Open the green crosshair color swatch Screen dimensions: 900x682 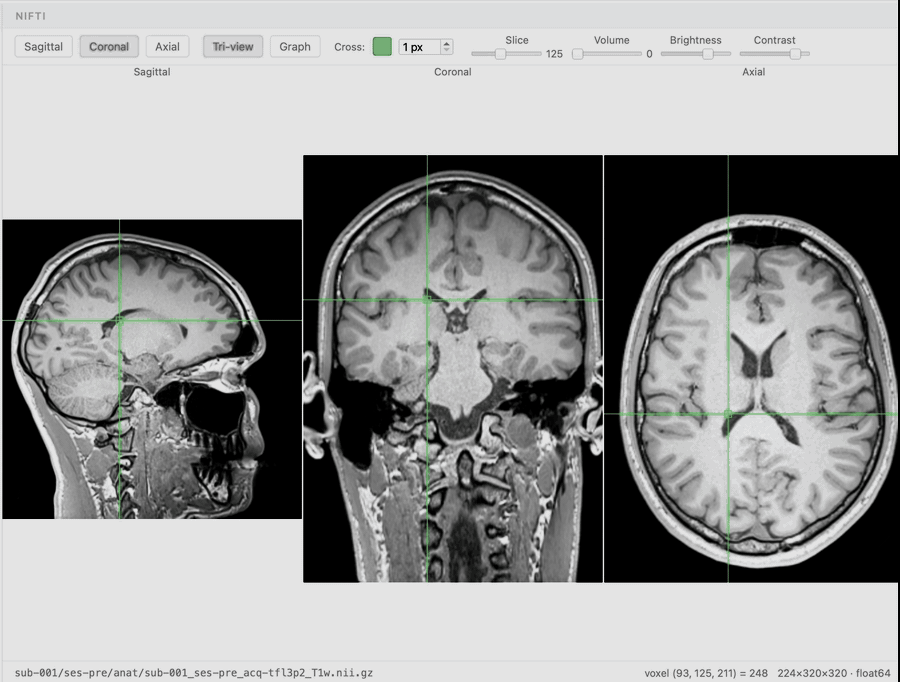pos(382,46)
